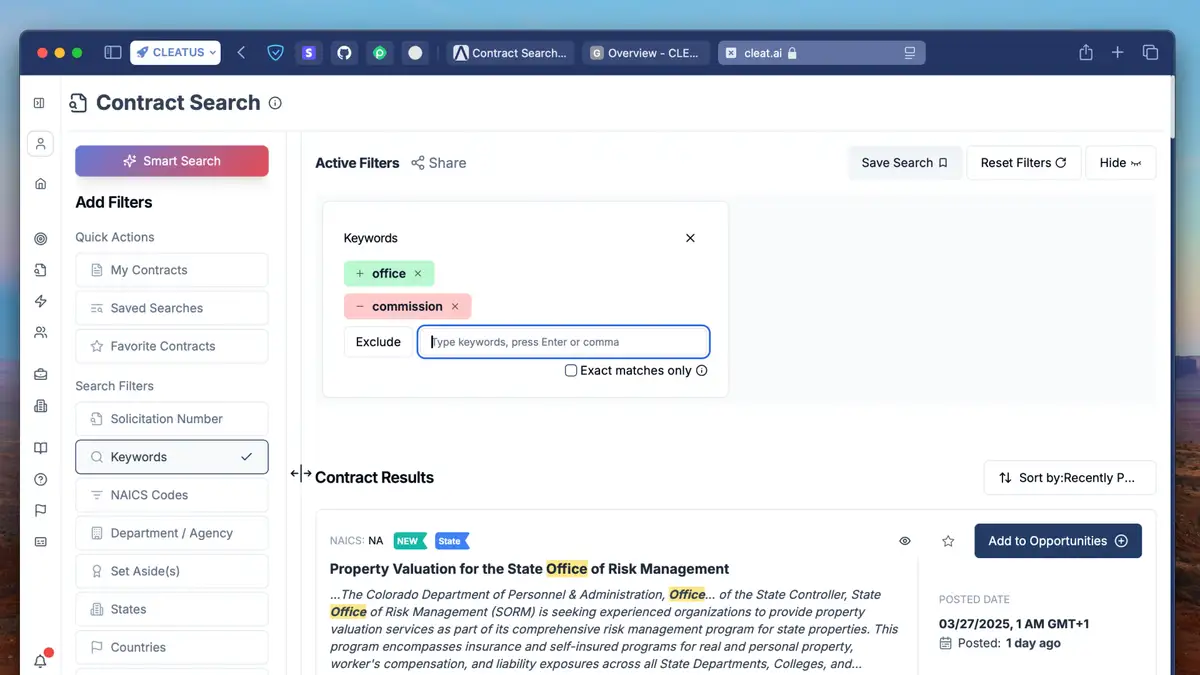
Task: Click the browser share icon
Action: pos(1085,52)
